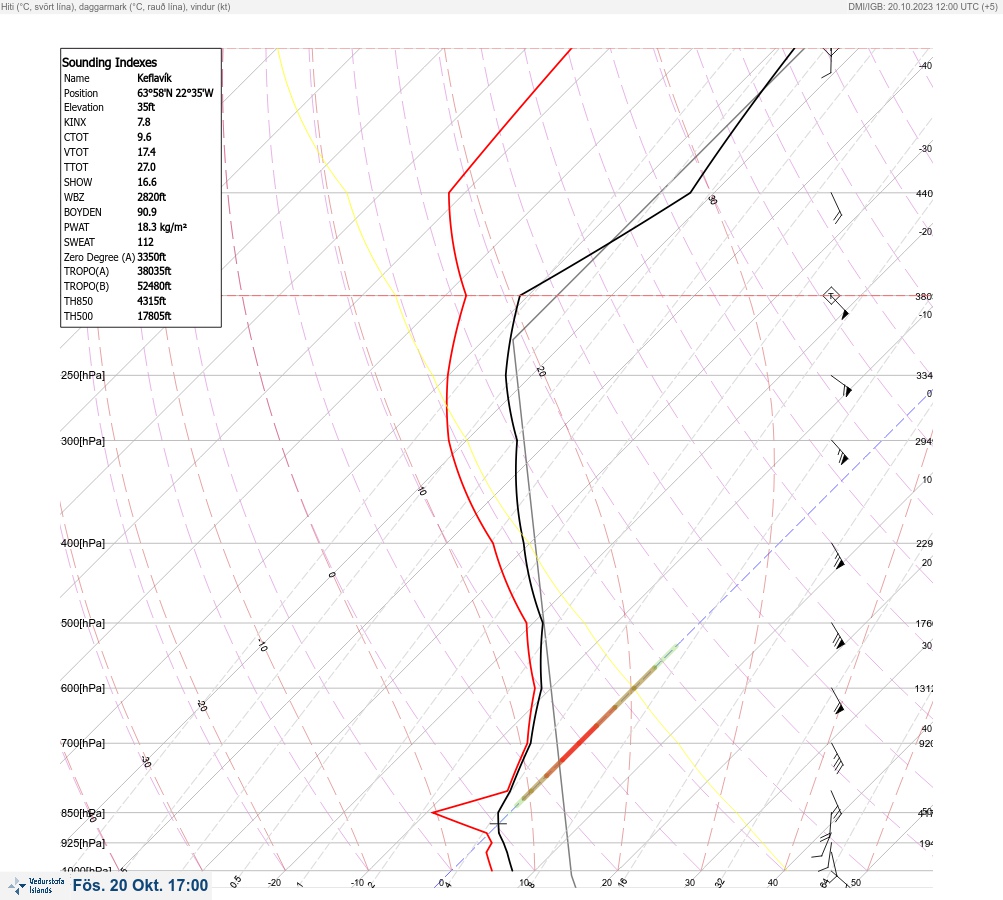Click the TH500 value 17805ft

coord(154,316)
